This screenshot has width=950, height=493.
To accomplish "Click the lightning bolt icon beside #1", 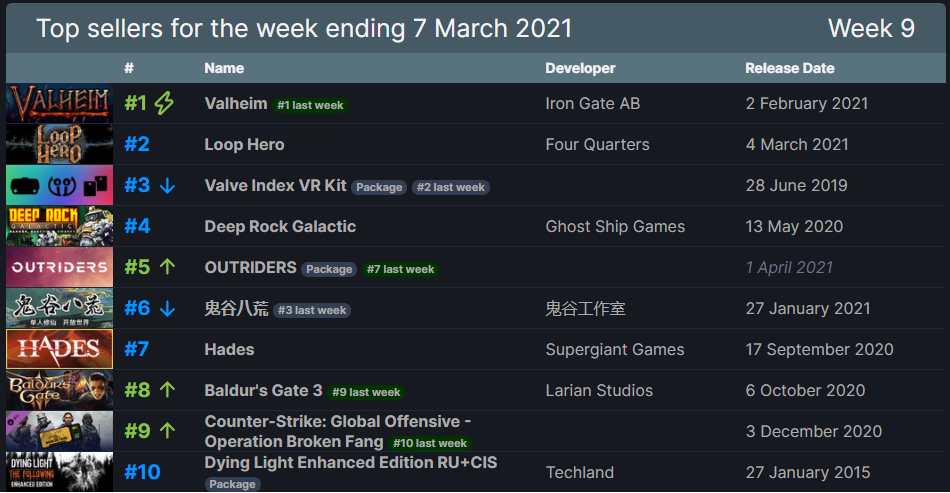I will (164, 104).
